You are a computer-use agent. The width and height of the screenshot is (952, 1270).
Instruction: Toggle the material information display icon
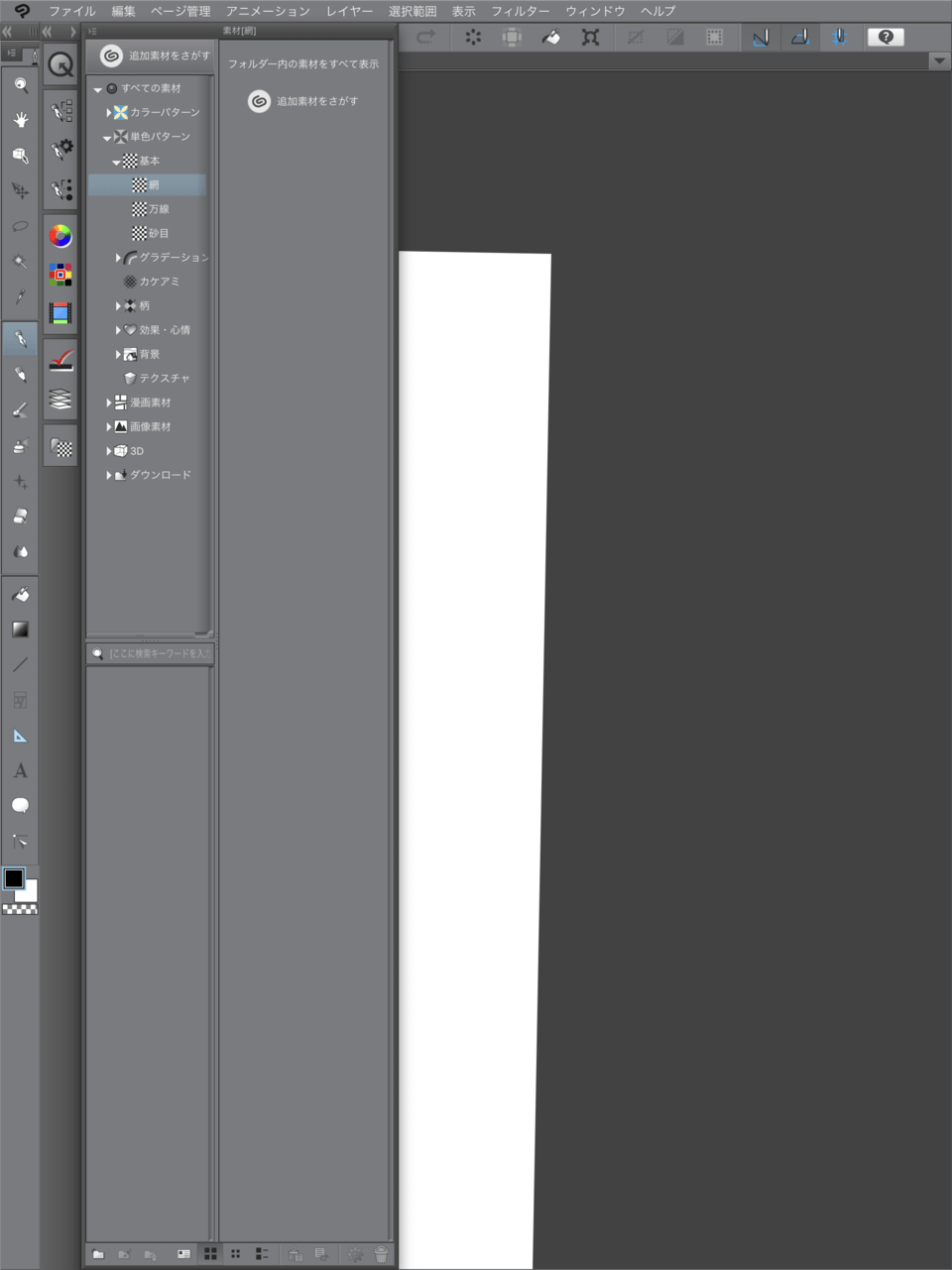click(183, 1254)
